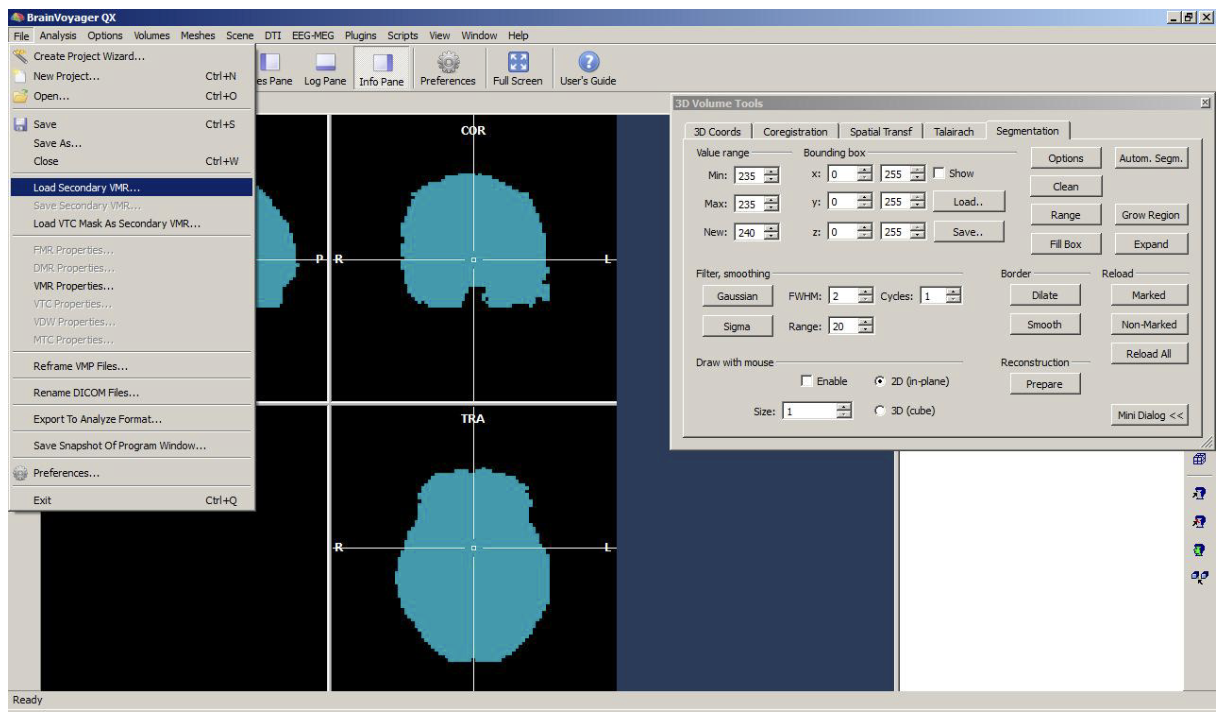This screenshot has width=1224, height=722.
Task: Switch to the Coregistration tab
Action: 795,132
